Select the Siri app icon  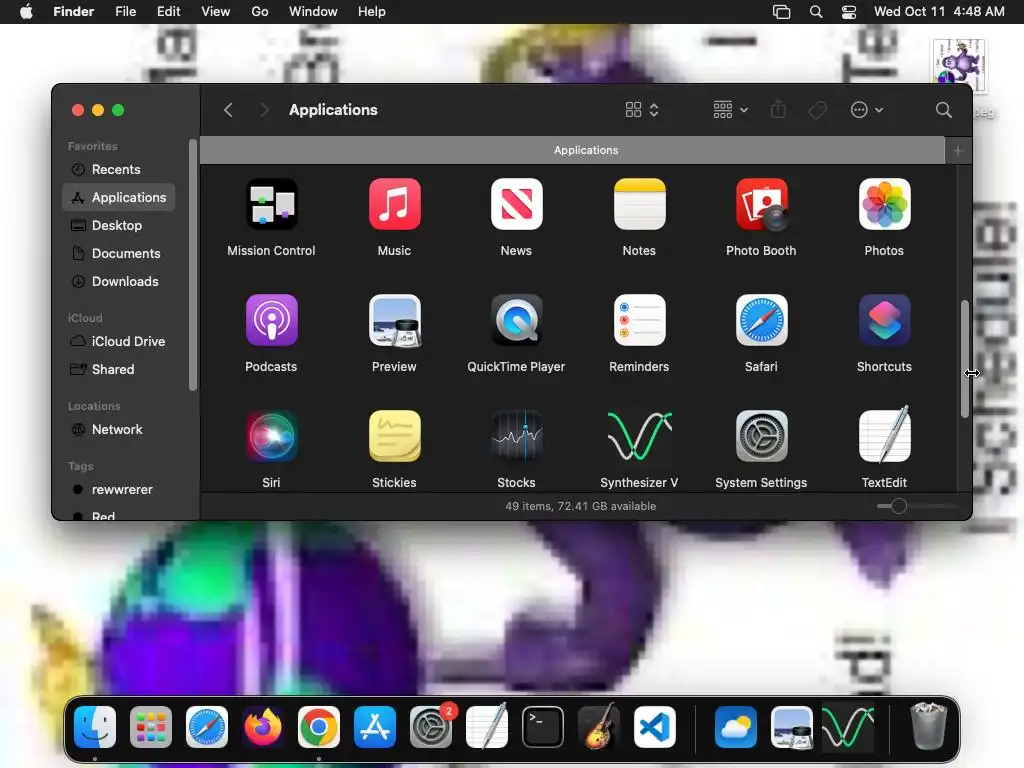pos(271,436)
